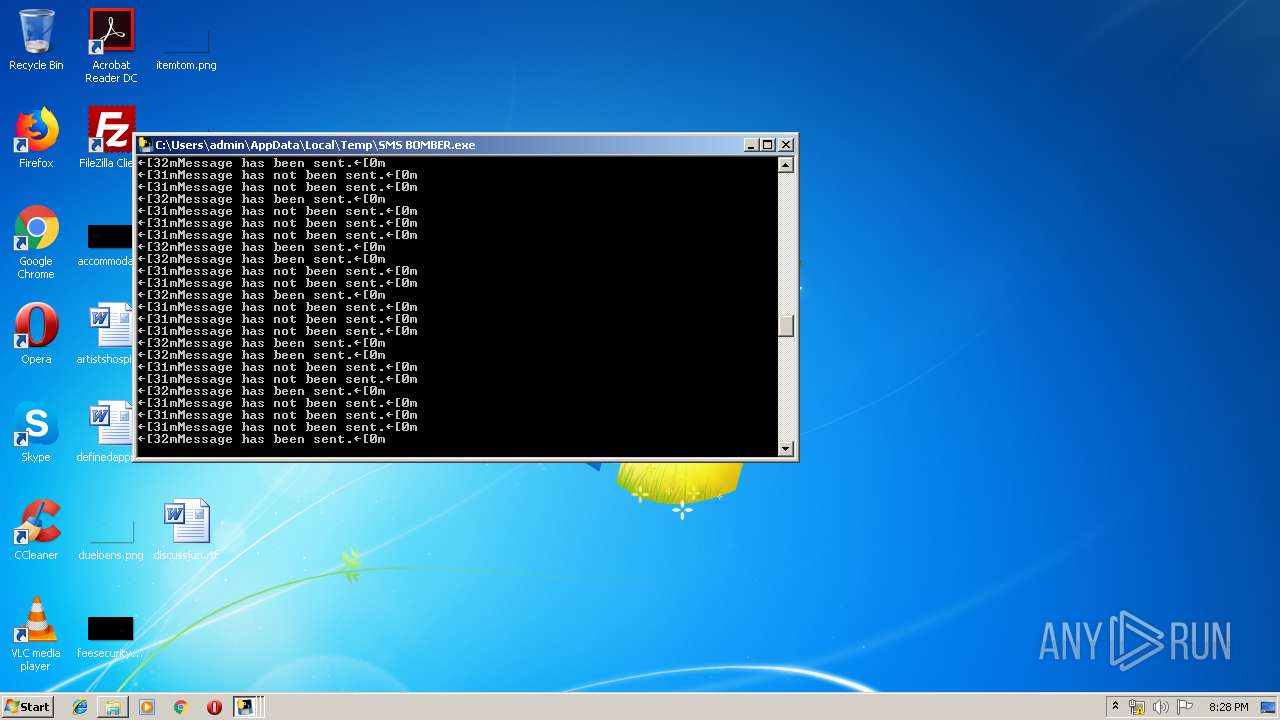The image size is (1280, 720).
Task: Select the dueloans.png desktop file
Action: pos(111,536)
